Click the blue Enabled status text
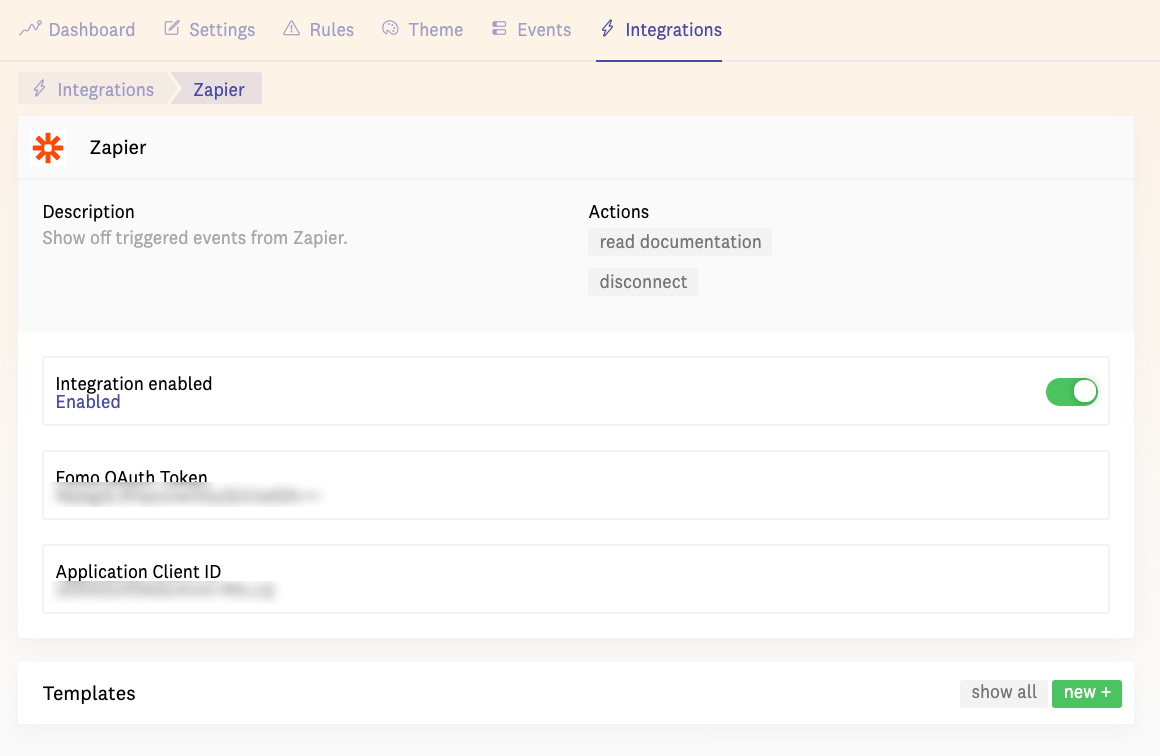Image resolution: width=1160 pixels, height=756 pixels. tap(88, 402)
